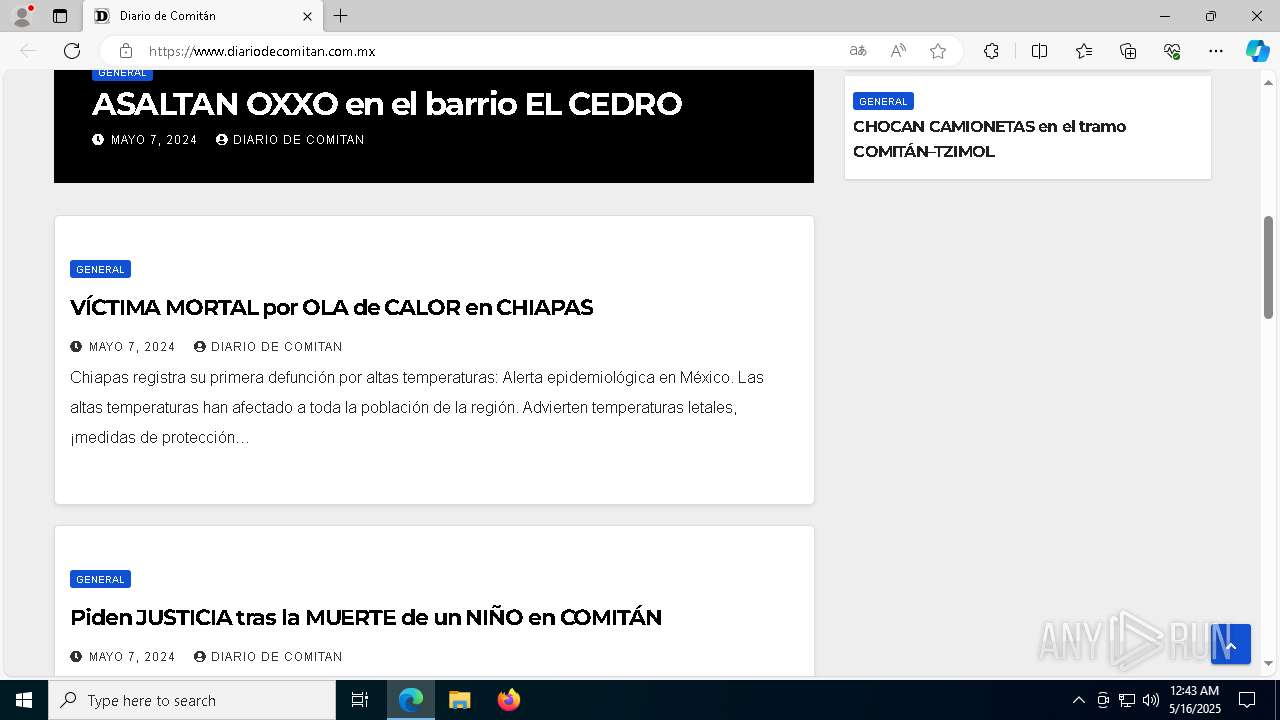Launch Firefox from the taskbar
The width and height of the screenshot is (1280, 720).
pos(509,700)
